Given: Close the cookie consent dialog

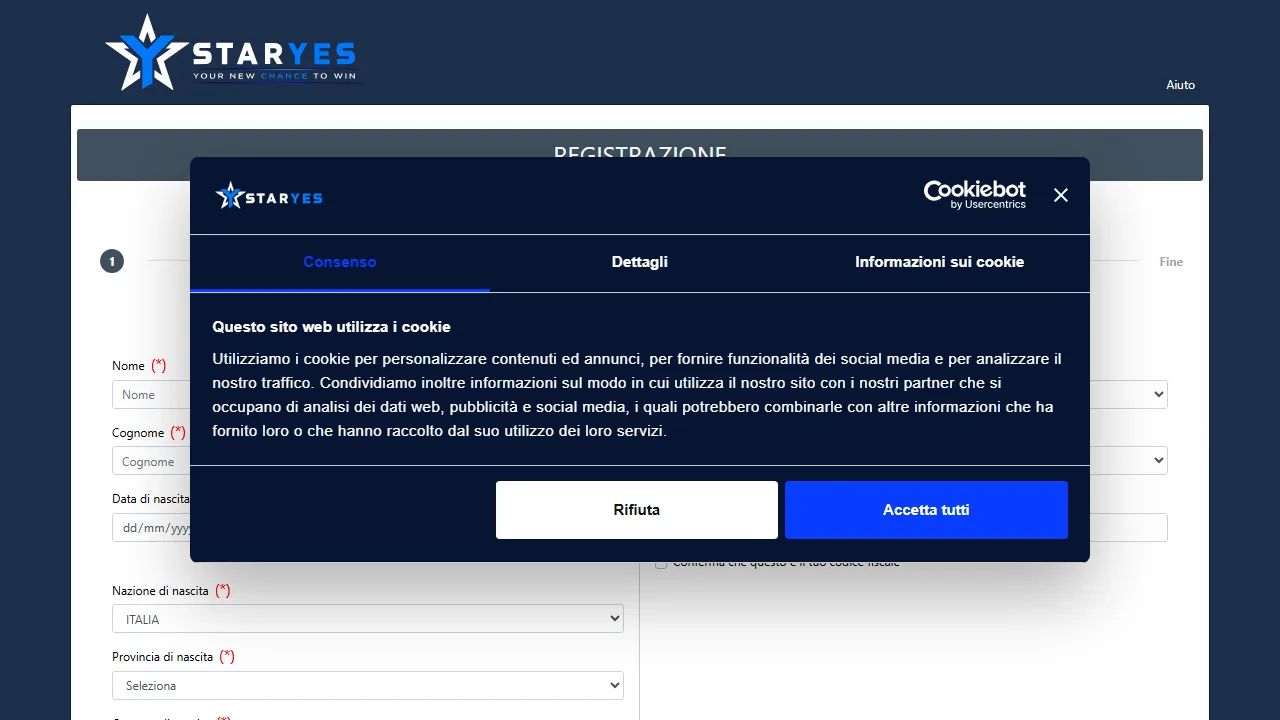Looking at the screenshot, I should point(1061,195).
